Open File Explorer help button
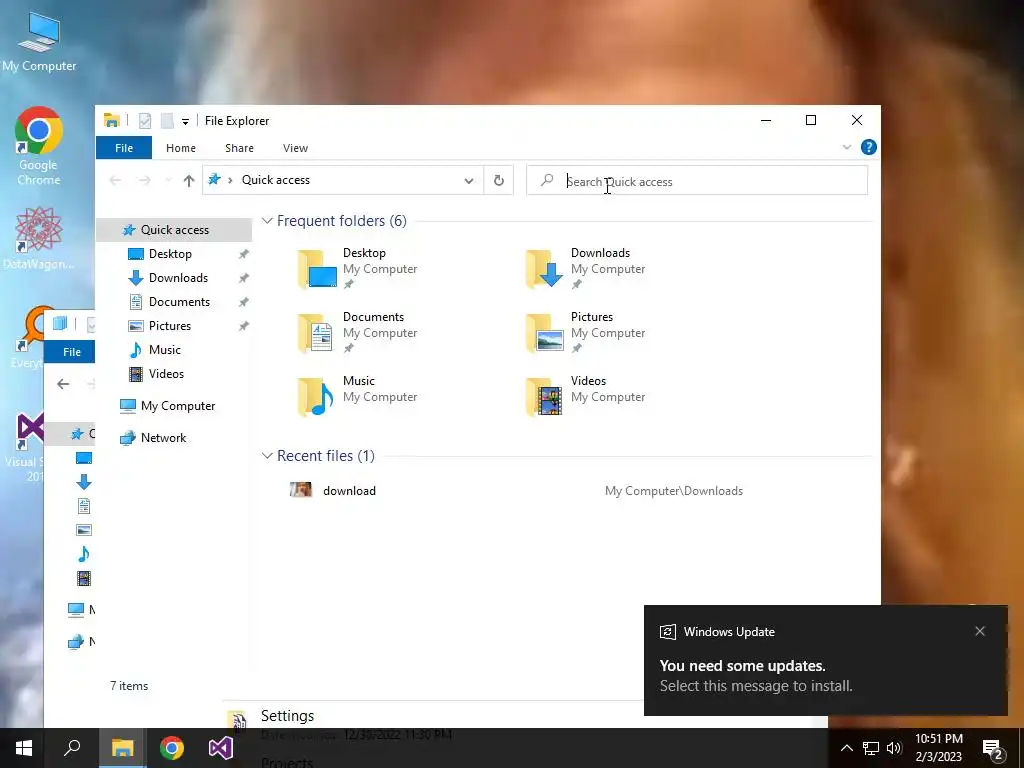 point(869,148)
